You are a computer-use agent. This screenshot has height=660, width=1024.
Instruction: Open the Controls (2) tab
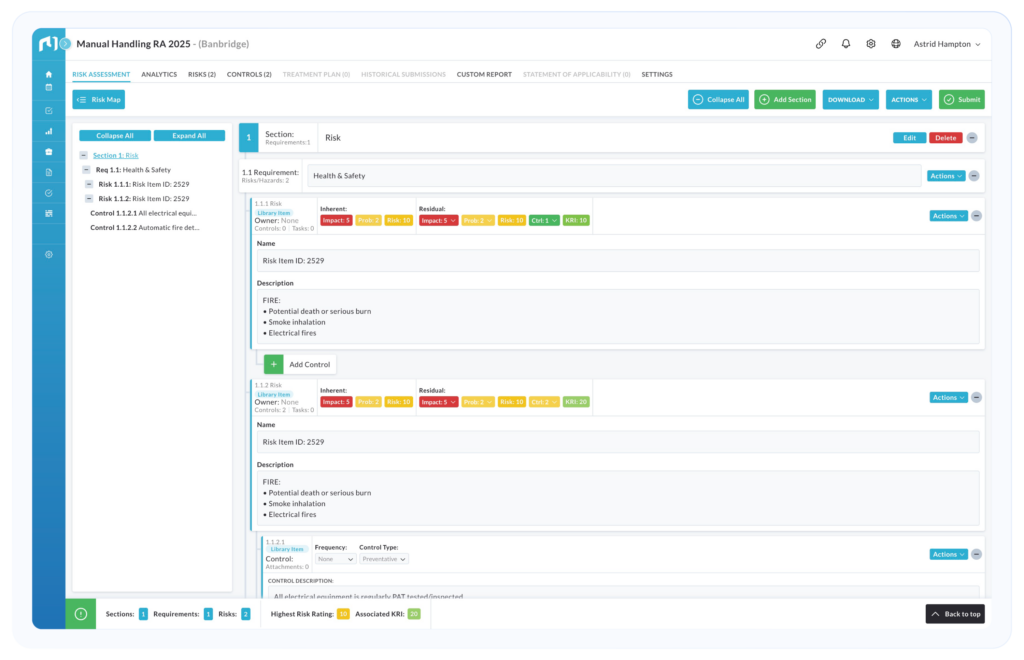point(249,74)
